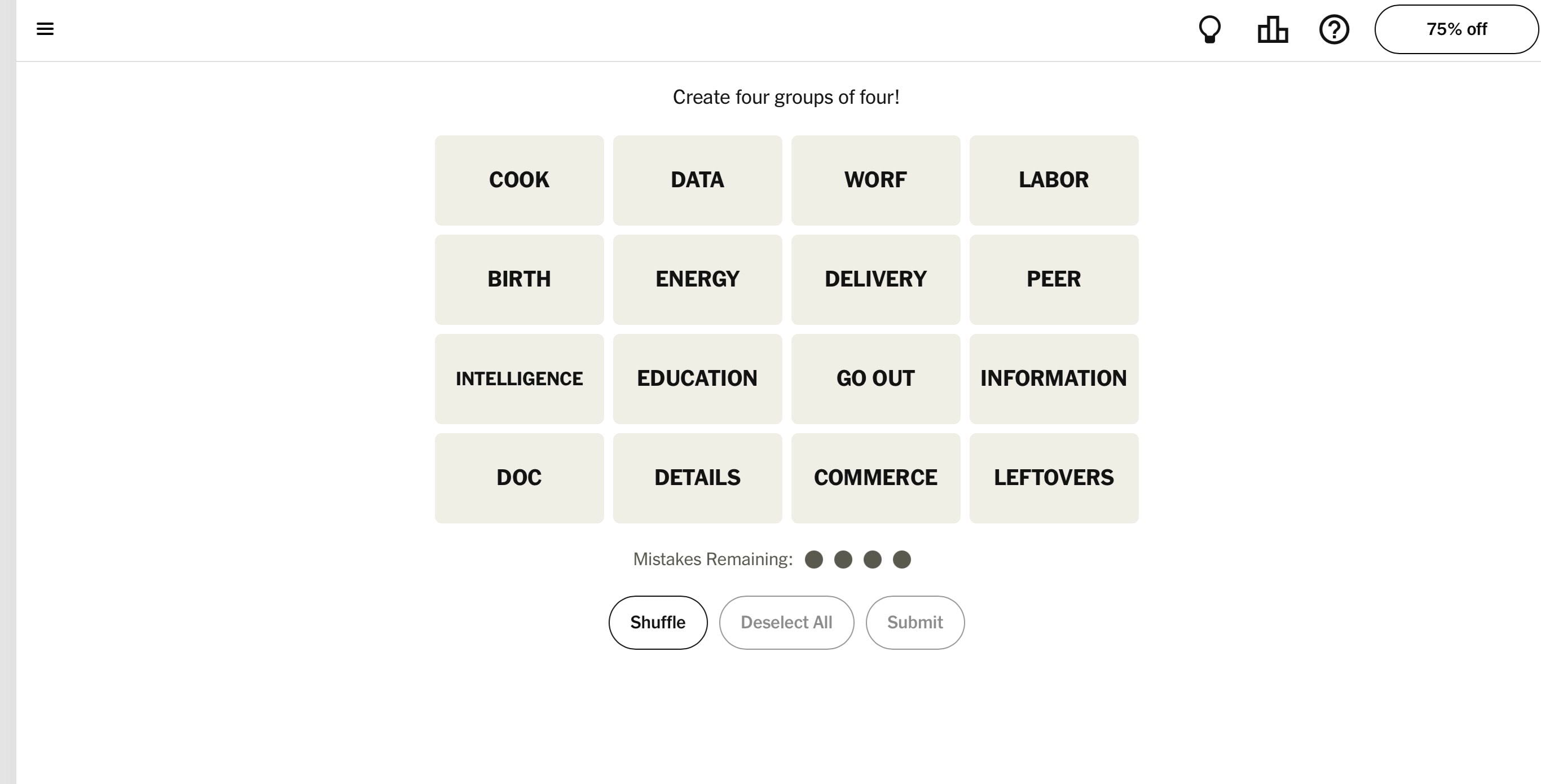This screenshot has height=784, width=1541.
Task: Select the COOK word tile
Action: pyautogui.click(x=519, y=180)
